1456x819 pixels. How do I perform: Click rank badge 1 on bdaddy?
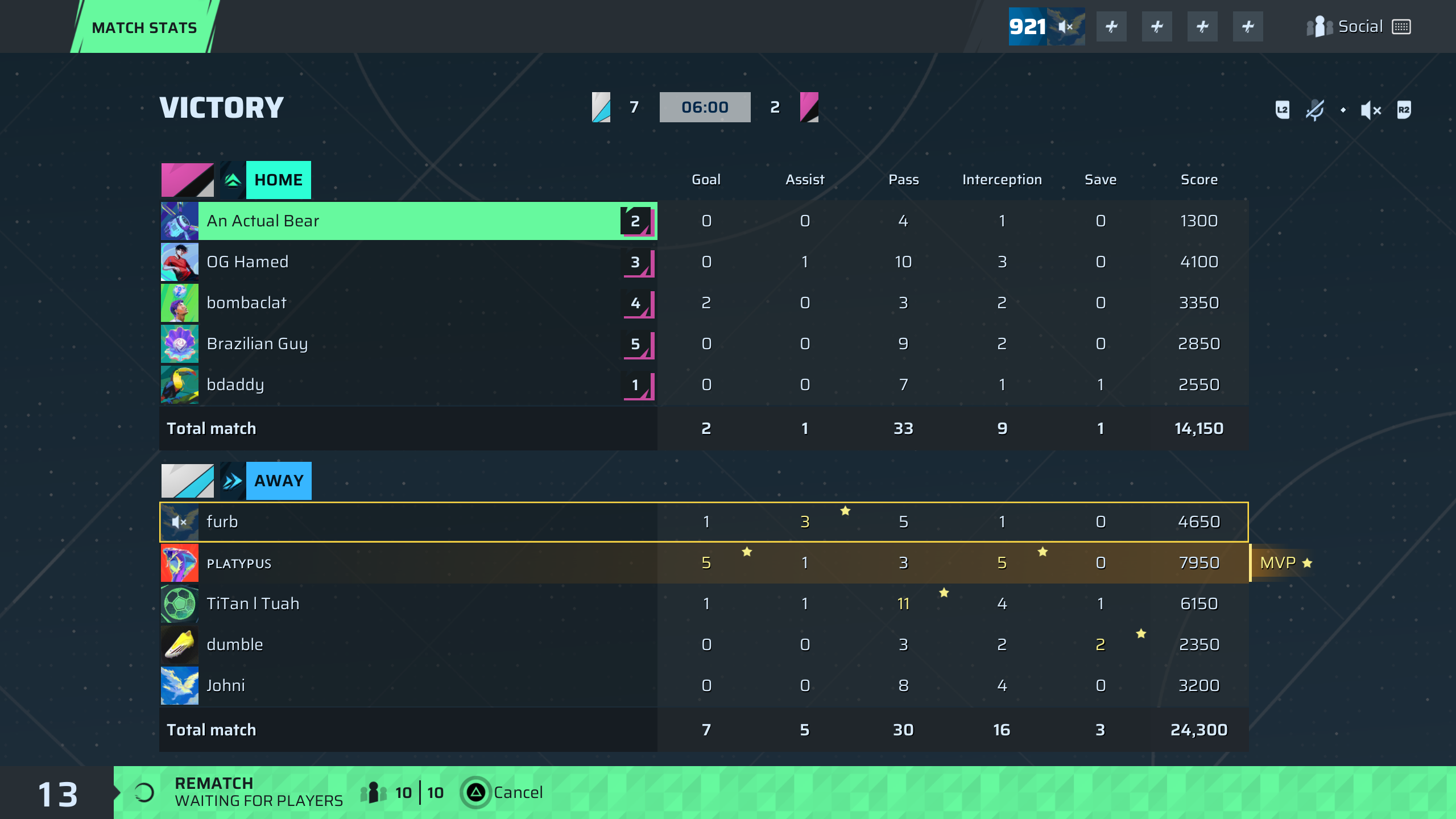637,385
